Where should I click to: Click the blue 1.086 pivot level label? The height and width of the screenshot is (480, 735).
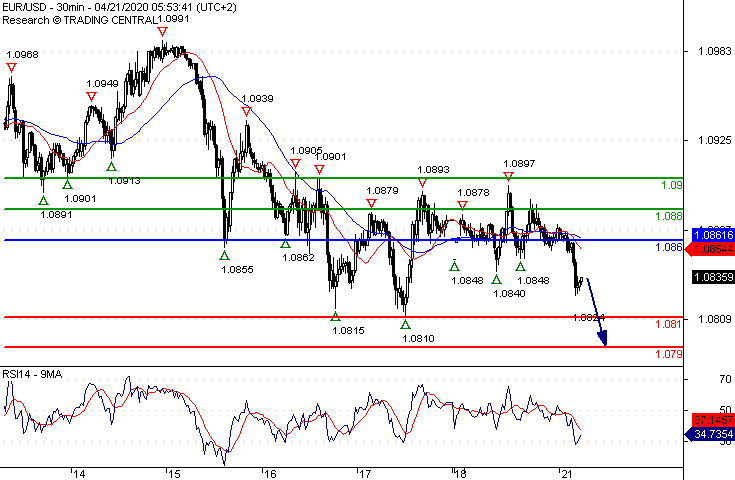click(x=668, y=247)
